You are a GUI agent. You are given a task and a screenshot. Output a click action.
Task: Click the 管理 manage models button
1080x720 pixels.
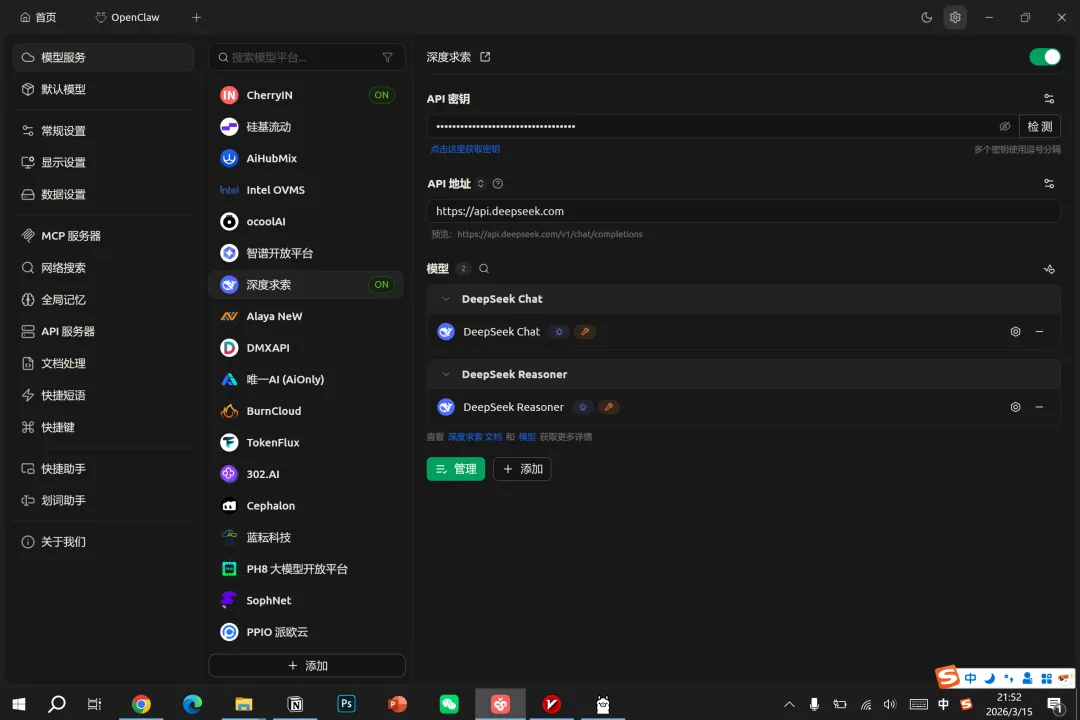[455, 469]
